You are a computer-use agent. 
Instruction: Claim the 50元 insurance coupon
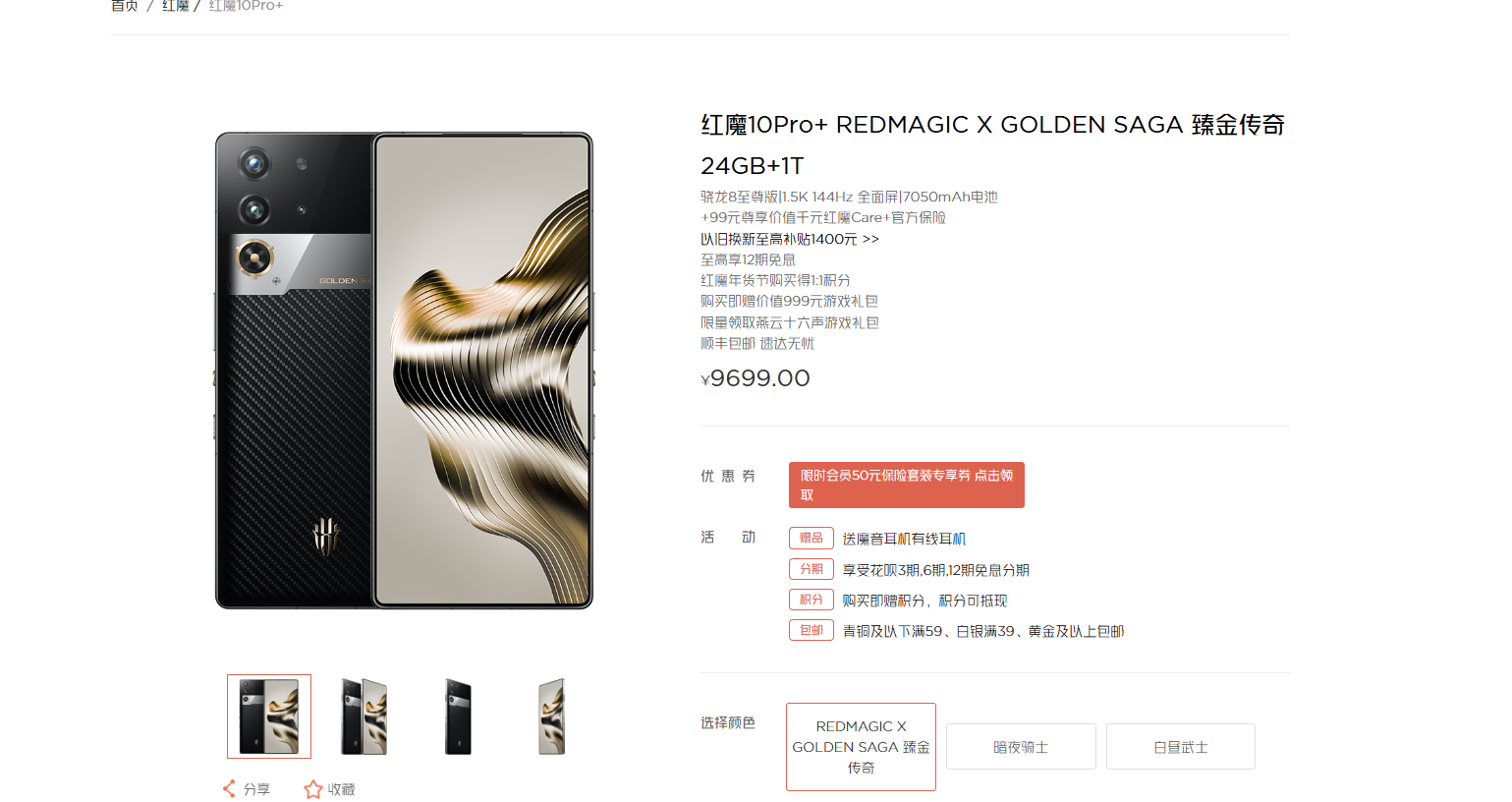(x=907, y=485)
